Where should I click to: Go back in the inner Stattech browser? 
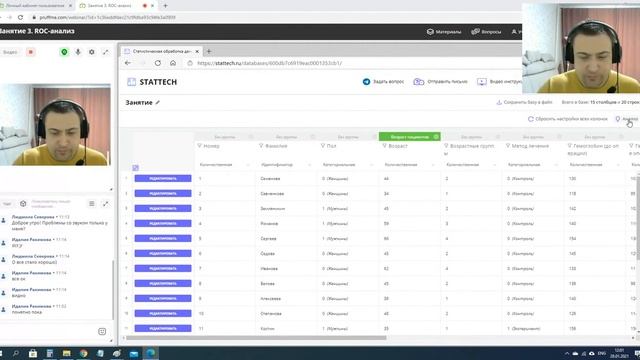[128, 63]
